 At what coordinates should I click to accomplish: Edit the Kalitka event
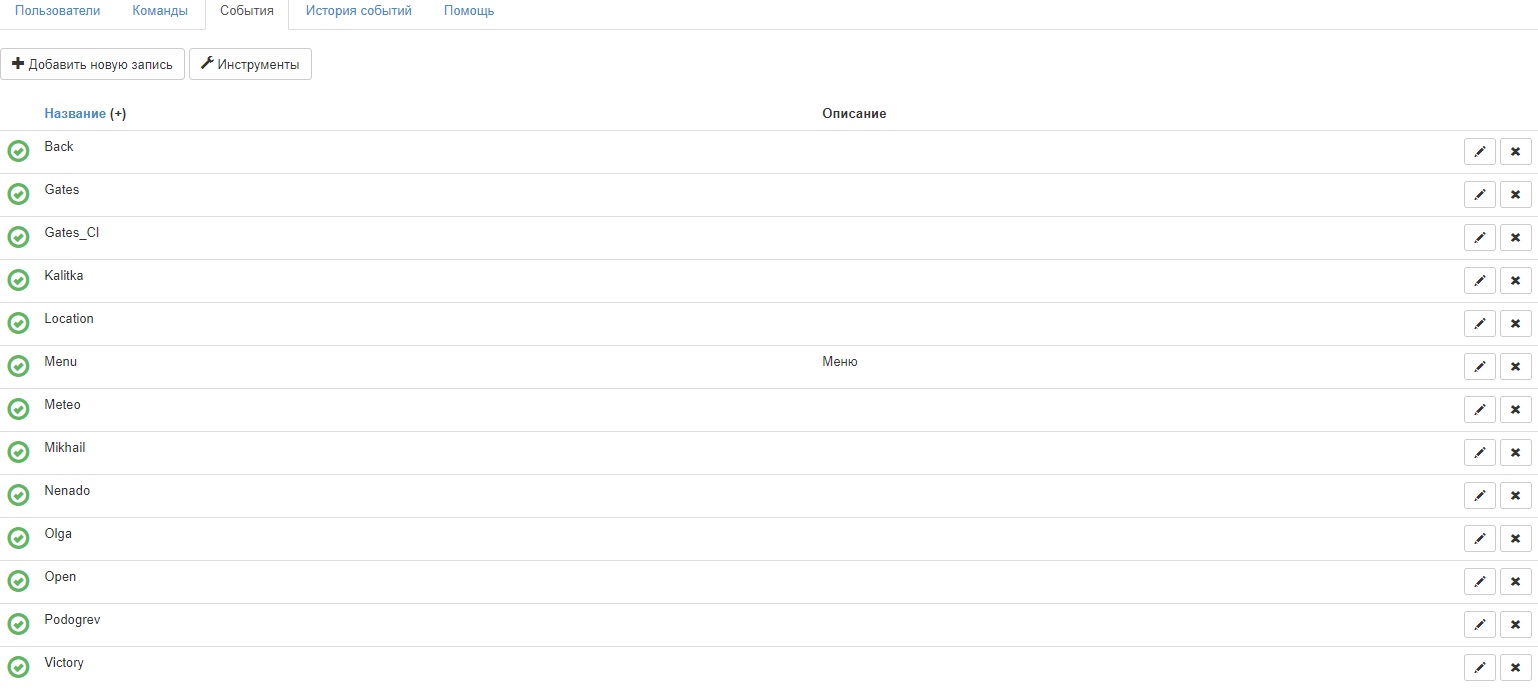point(1480,281)
